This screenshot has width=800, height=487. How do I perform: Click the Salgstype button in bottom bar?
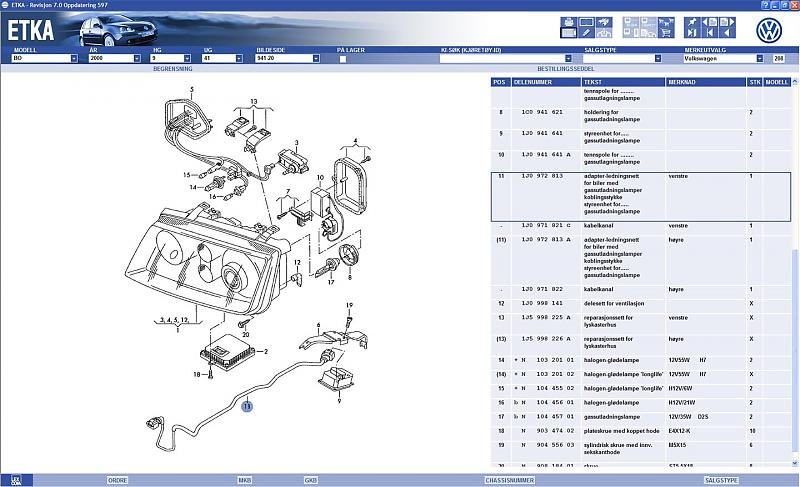720,480
